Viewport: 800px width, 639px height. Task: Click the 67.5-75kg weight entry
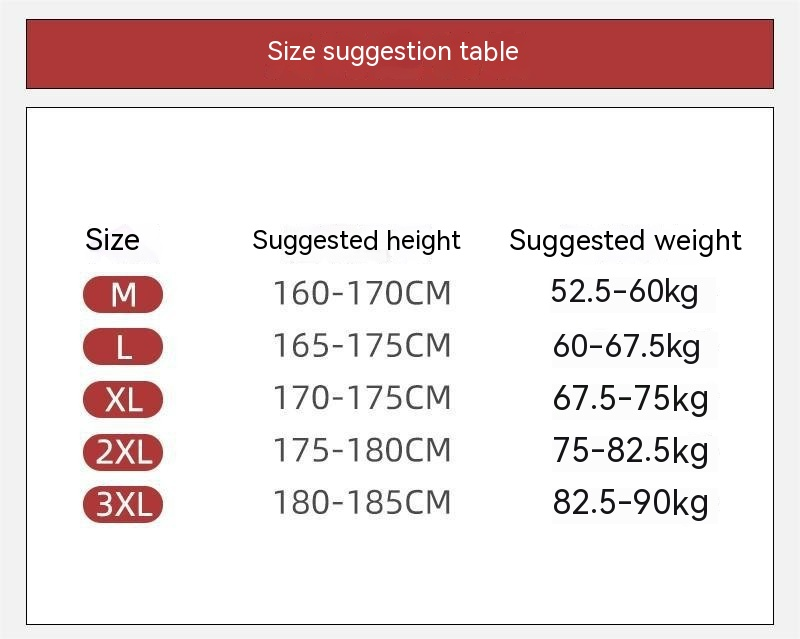(630, 398)
